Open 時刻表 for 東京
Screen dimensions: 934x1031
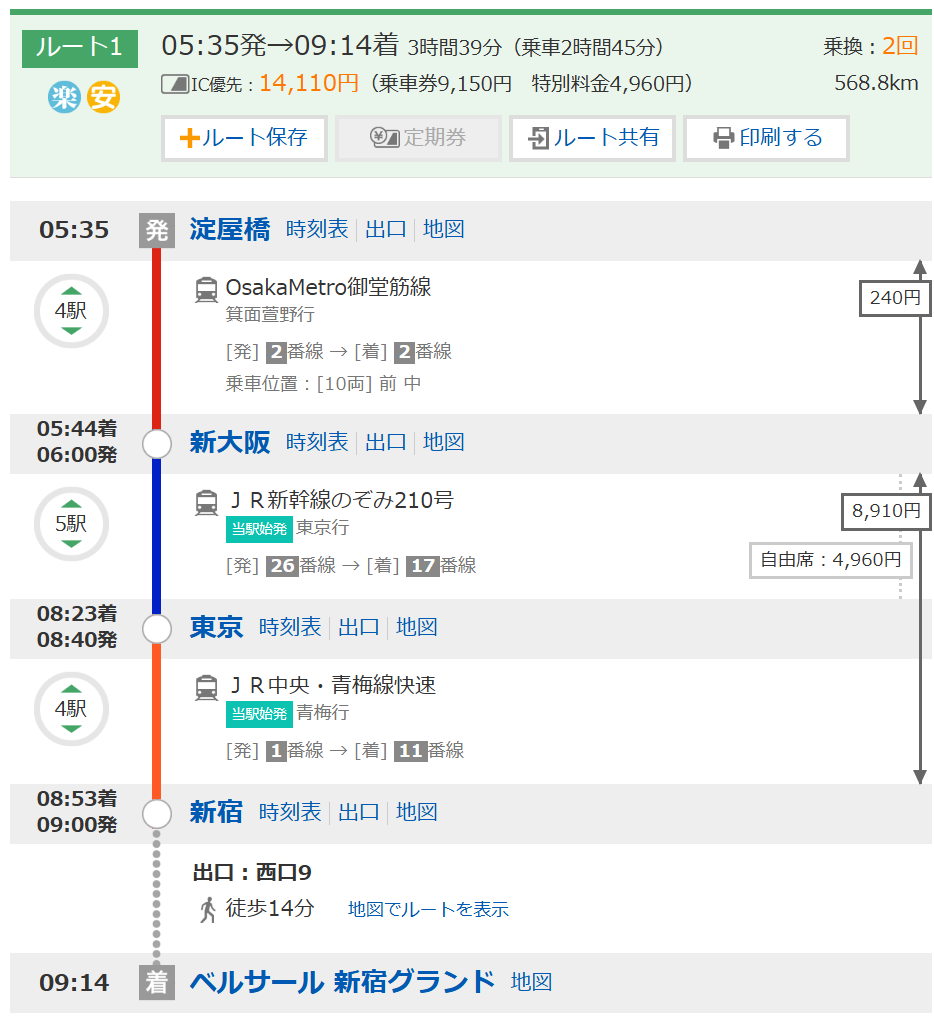(290, 627)
